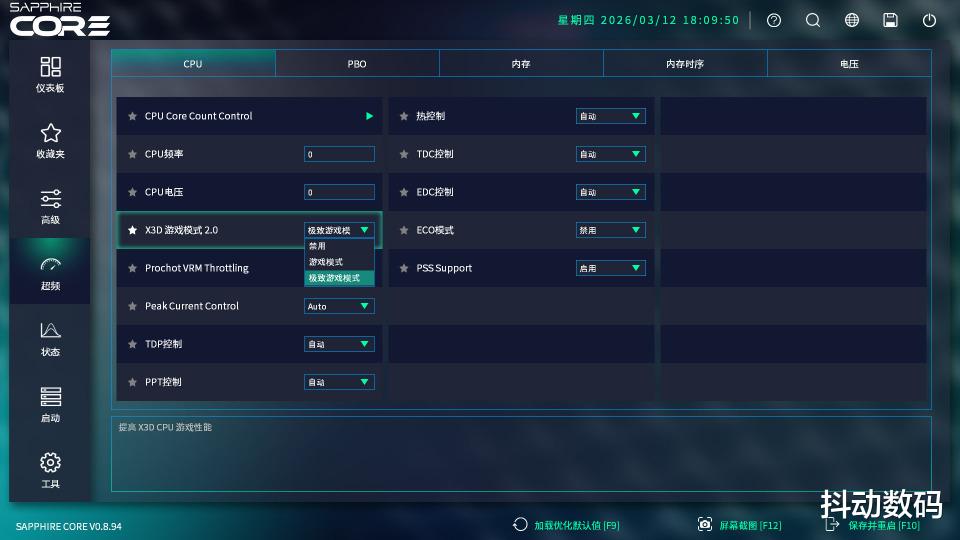Toggle favorite star for PSS Support
Image resolution: width=960 pixels, height=540 pixels.
(x=404, y=268)
